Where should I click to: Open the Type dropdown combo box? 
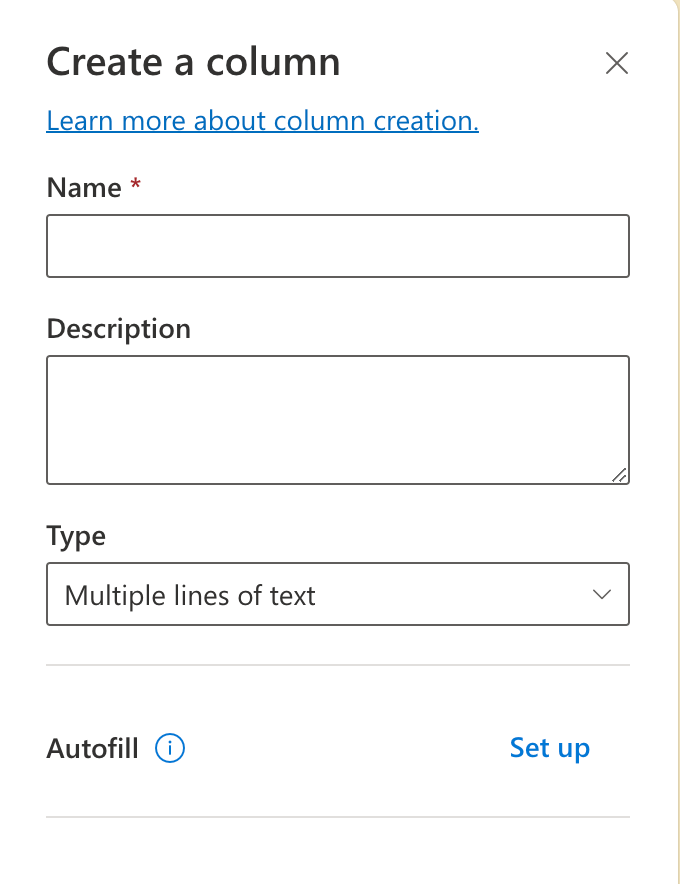click(337, 595)
